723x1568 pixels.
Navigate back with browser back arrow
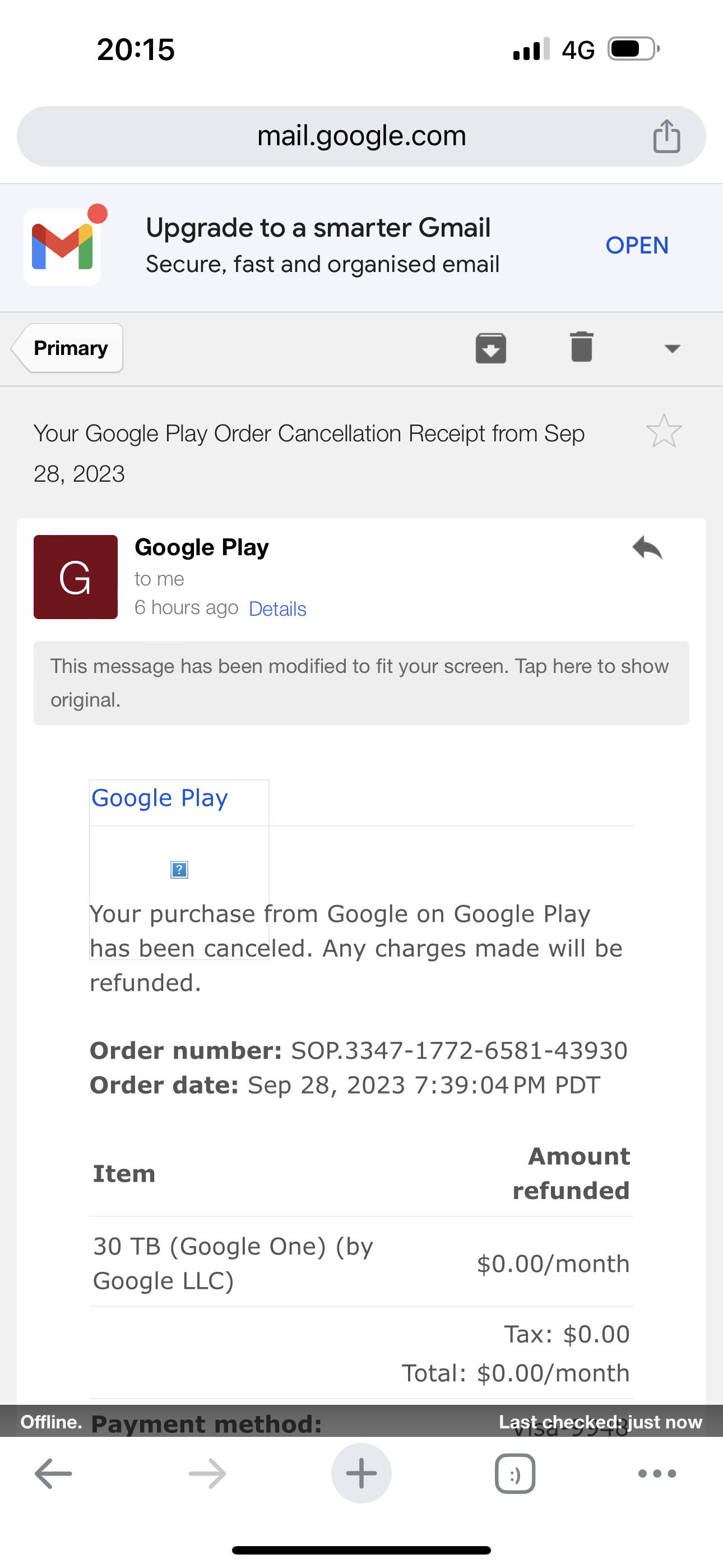tap(54, 1474)
